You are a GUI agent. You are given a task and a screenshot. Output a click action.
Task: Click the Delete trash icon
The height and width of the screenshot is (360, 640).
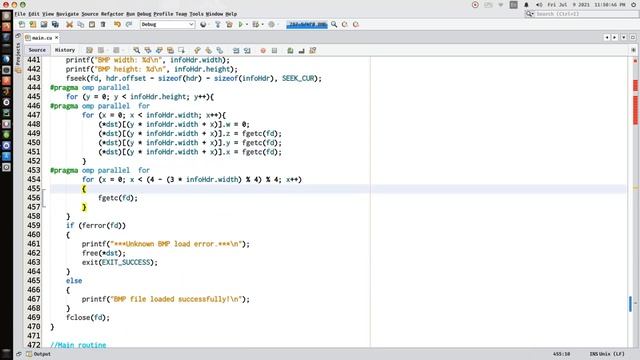tap(103, 24)
